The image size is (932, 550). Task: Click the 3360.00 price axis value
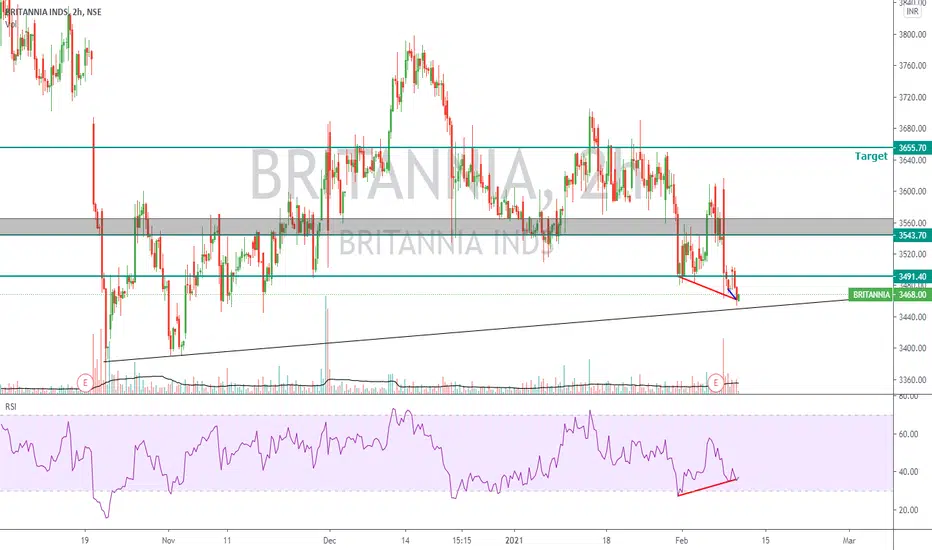(x=912, y=380)
